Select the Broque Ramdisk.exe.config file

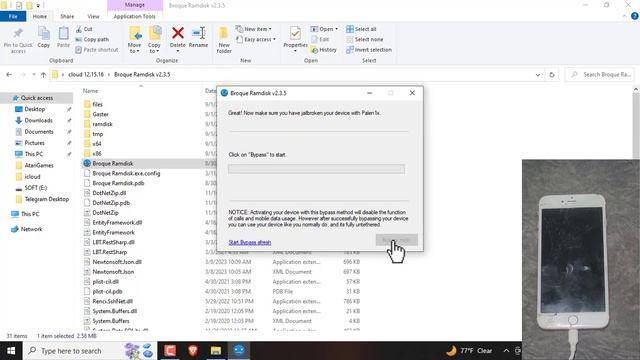pyautogui.click(x=126, y=173)
